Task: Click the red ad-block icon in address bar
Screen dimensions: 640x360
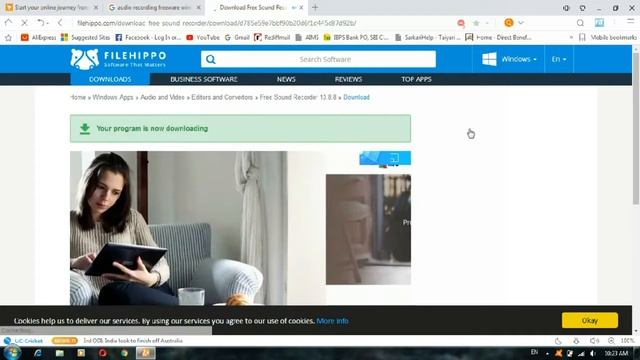Action: (461, 23)
